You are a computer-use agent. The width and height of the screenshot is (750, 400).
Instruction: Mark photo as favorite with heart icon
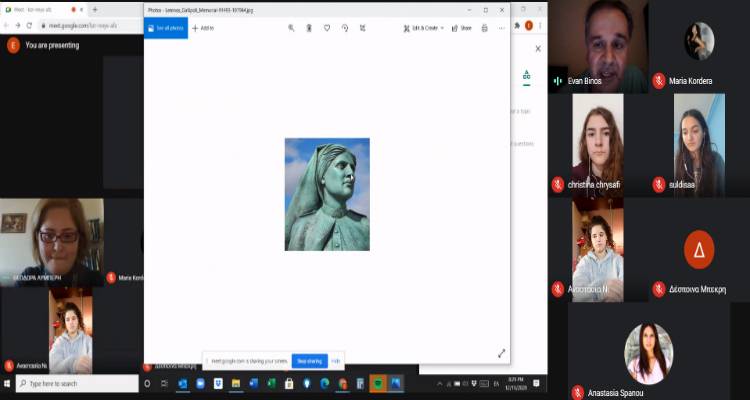point(327,28)
